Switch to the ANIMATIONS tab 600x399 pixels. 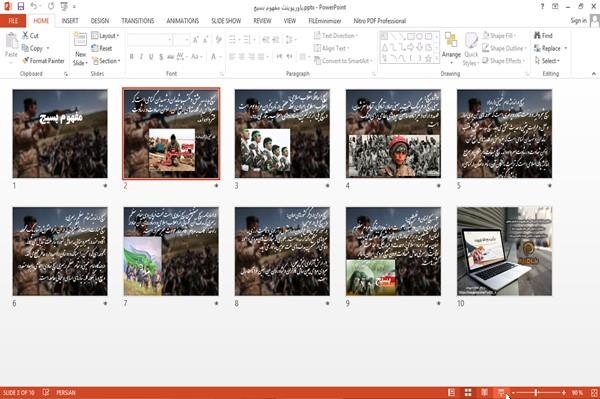click(183, 21)
